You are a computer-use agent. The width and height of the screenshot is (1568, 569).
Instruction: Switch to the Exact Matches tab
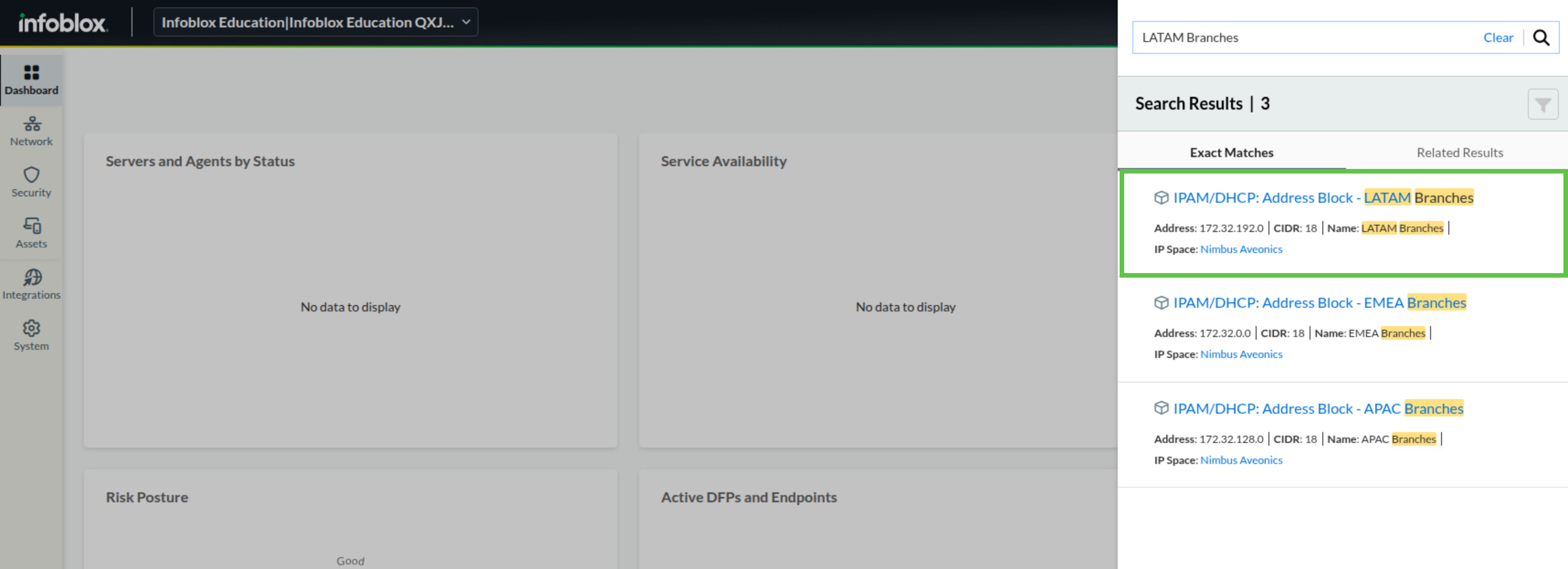pyautogui.click(x=1231, y=153)
